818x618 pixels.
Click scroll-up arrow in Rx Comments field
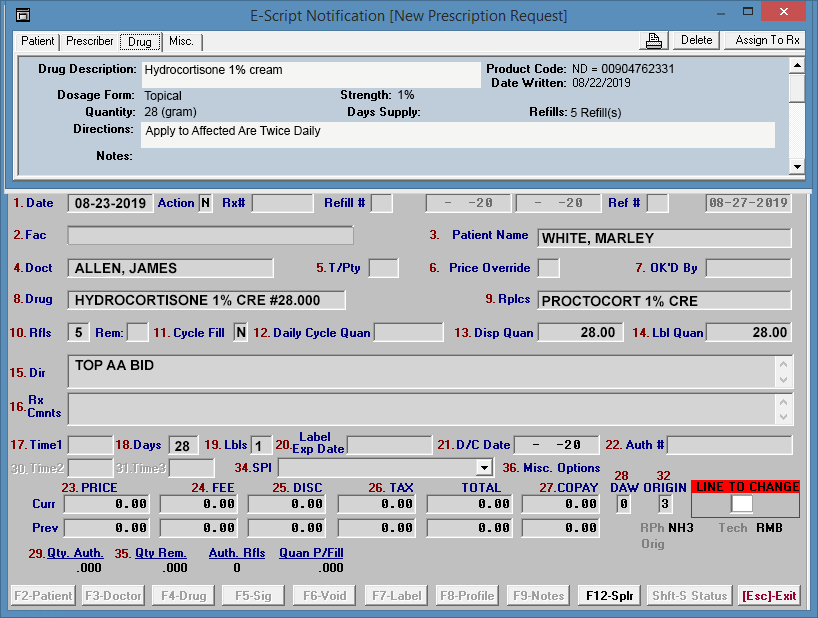coord(783,401)
